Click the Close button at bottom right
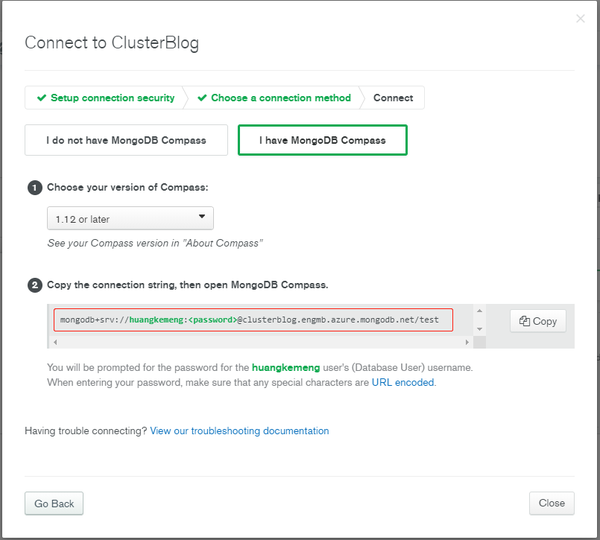 pos(551,503)
